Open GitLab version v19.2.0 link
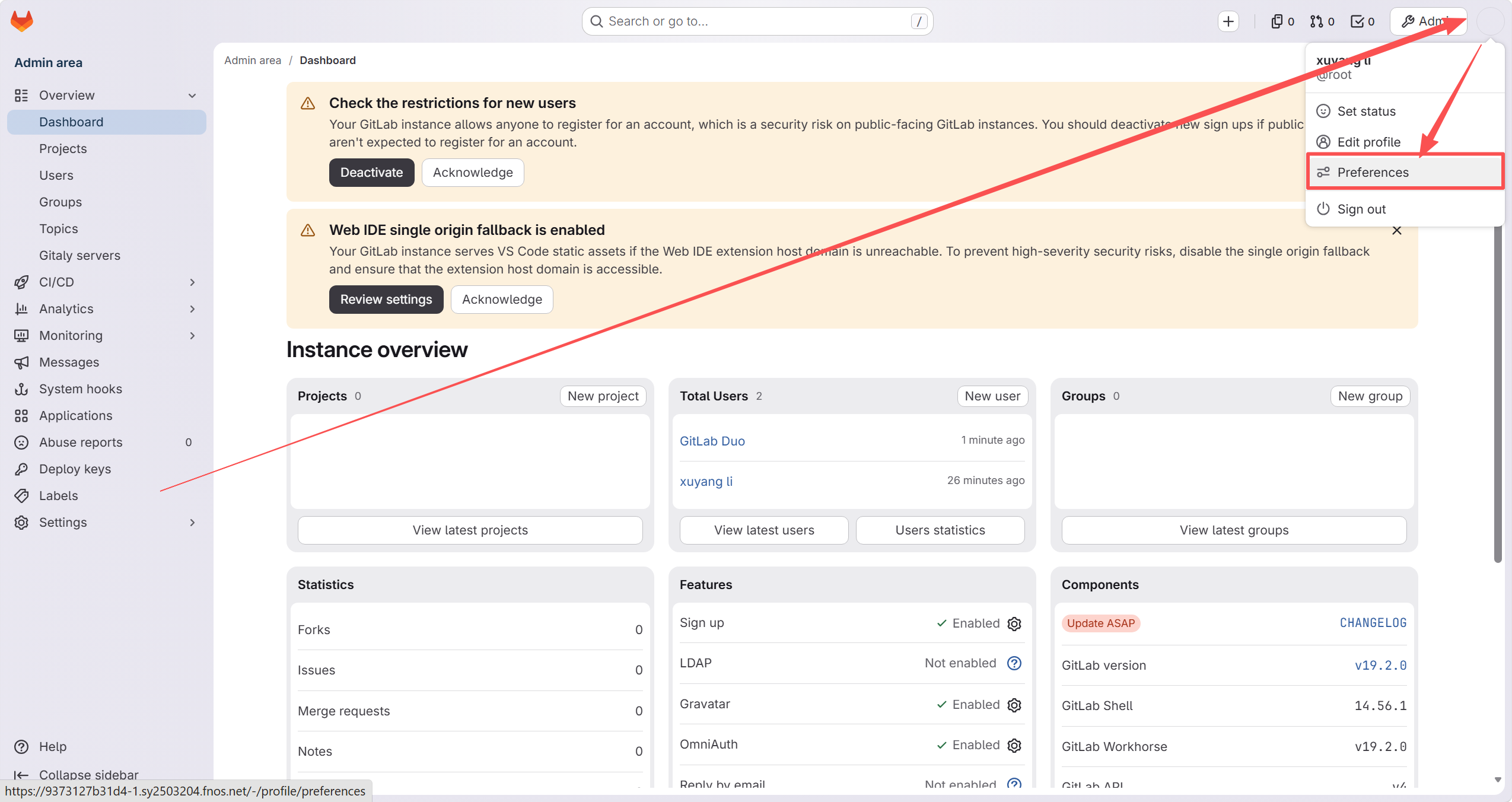The height and width of the screenshot is (802, 1512). (x=1381, y=666)
